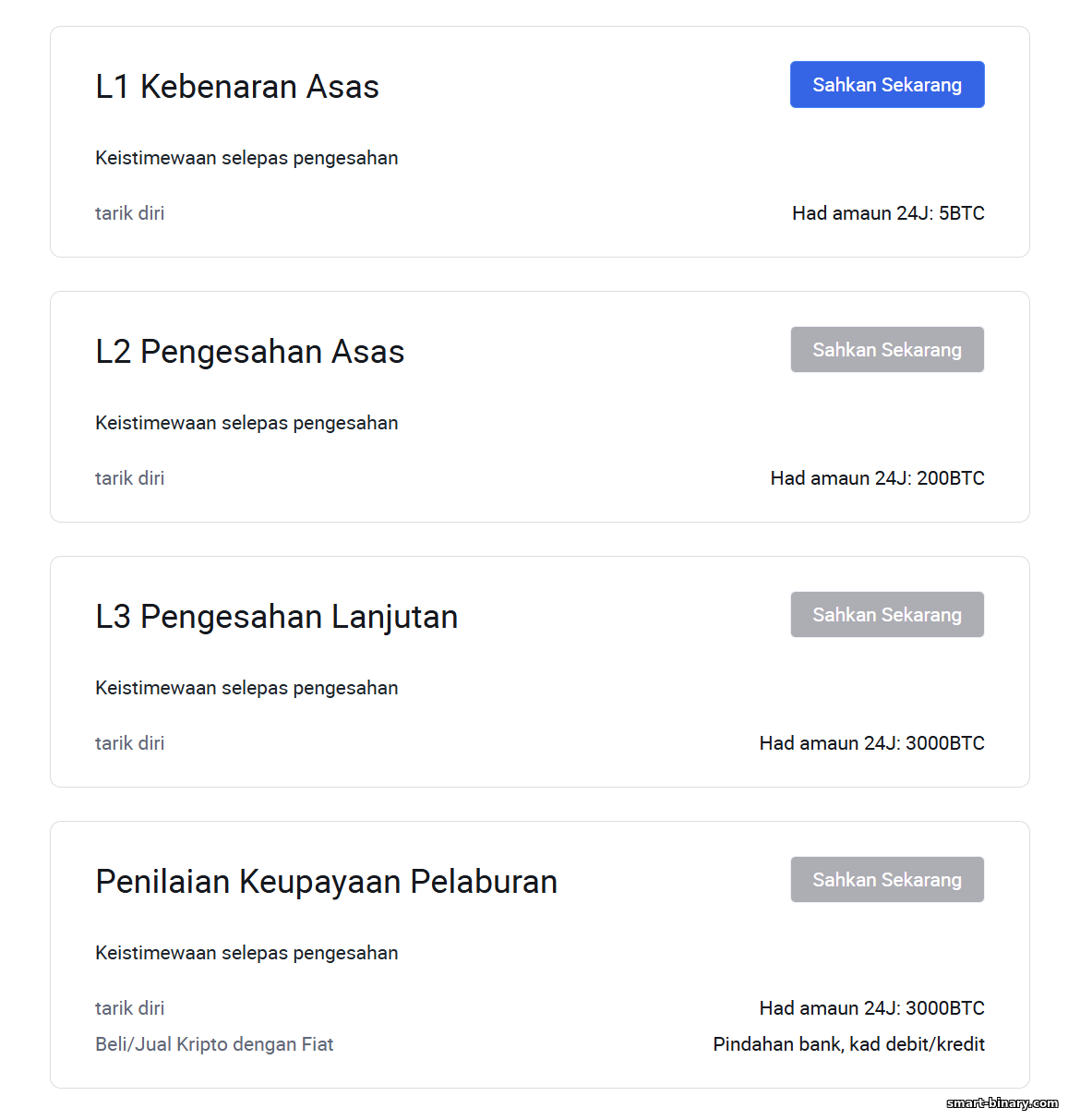Click the smart-binary.com watermark
Image resolution: width=1068 pixels, height=1120 pixels.
click(x=1002, y=1102)
